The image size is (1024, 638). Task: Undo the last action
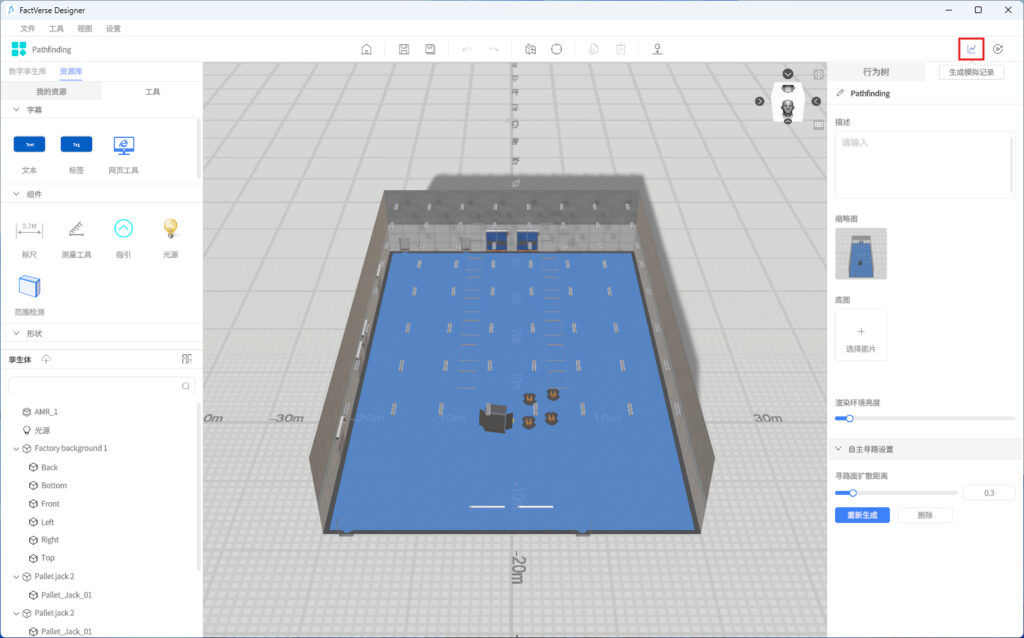pos(467,49)
